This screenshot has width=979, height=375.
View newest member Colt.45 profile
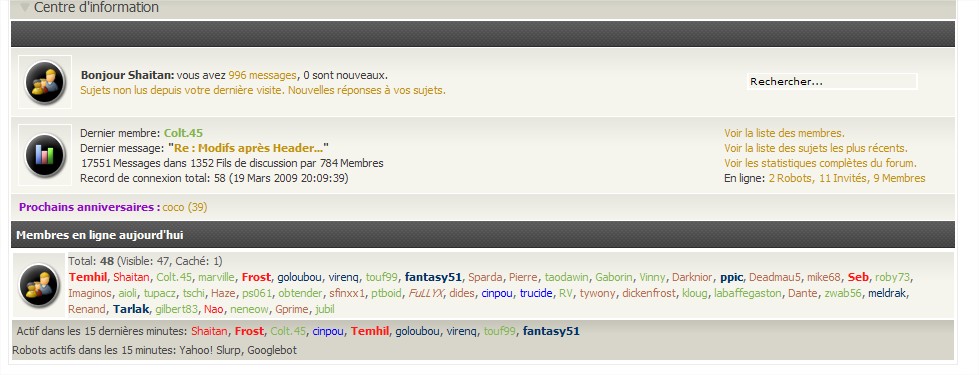[184, 133]
